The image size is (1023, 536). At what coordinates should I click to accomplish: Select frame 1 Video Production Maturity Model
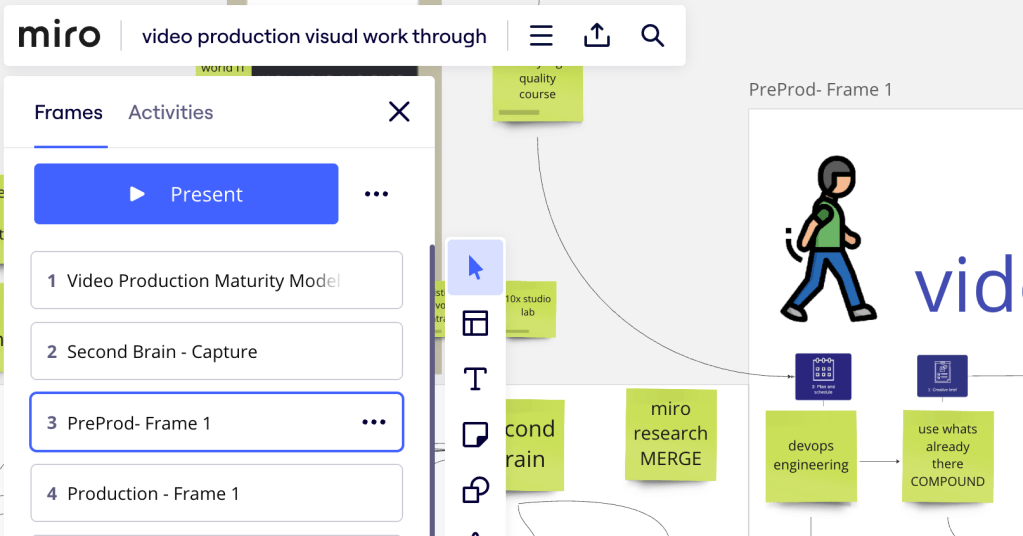pyautogui.click(x=217, y=280)
